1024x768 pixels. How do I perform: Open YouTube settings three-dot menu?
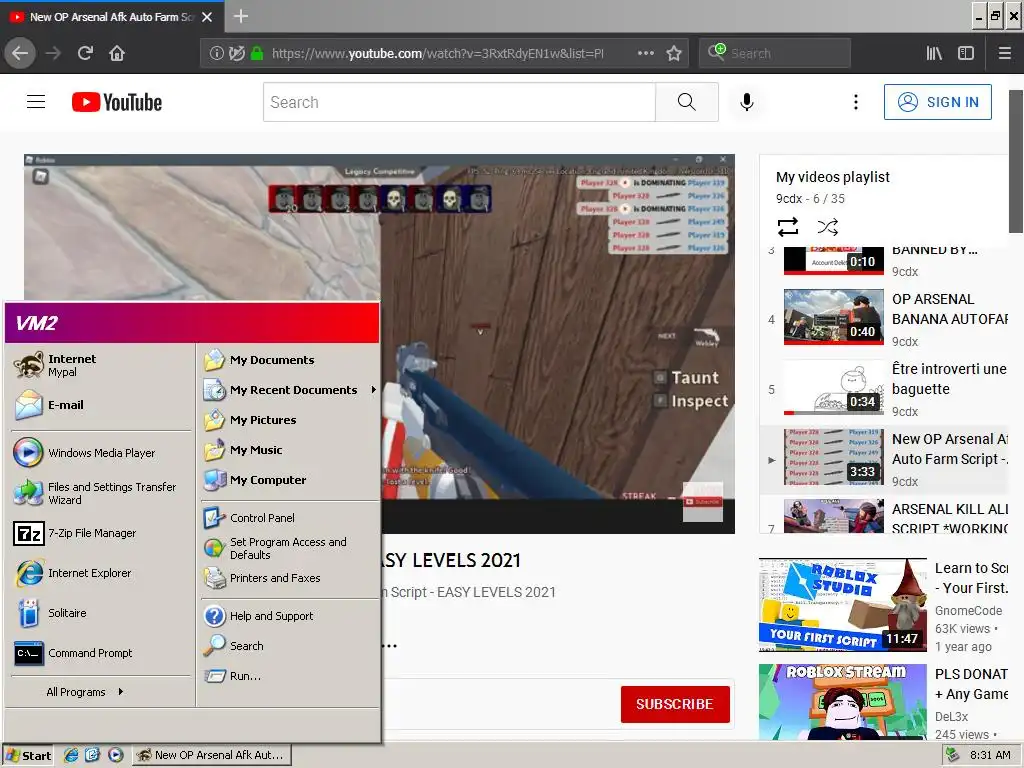(x=856, y=102)
